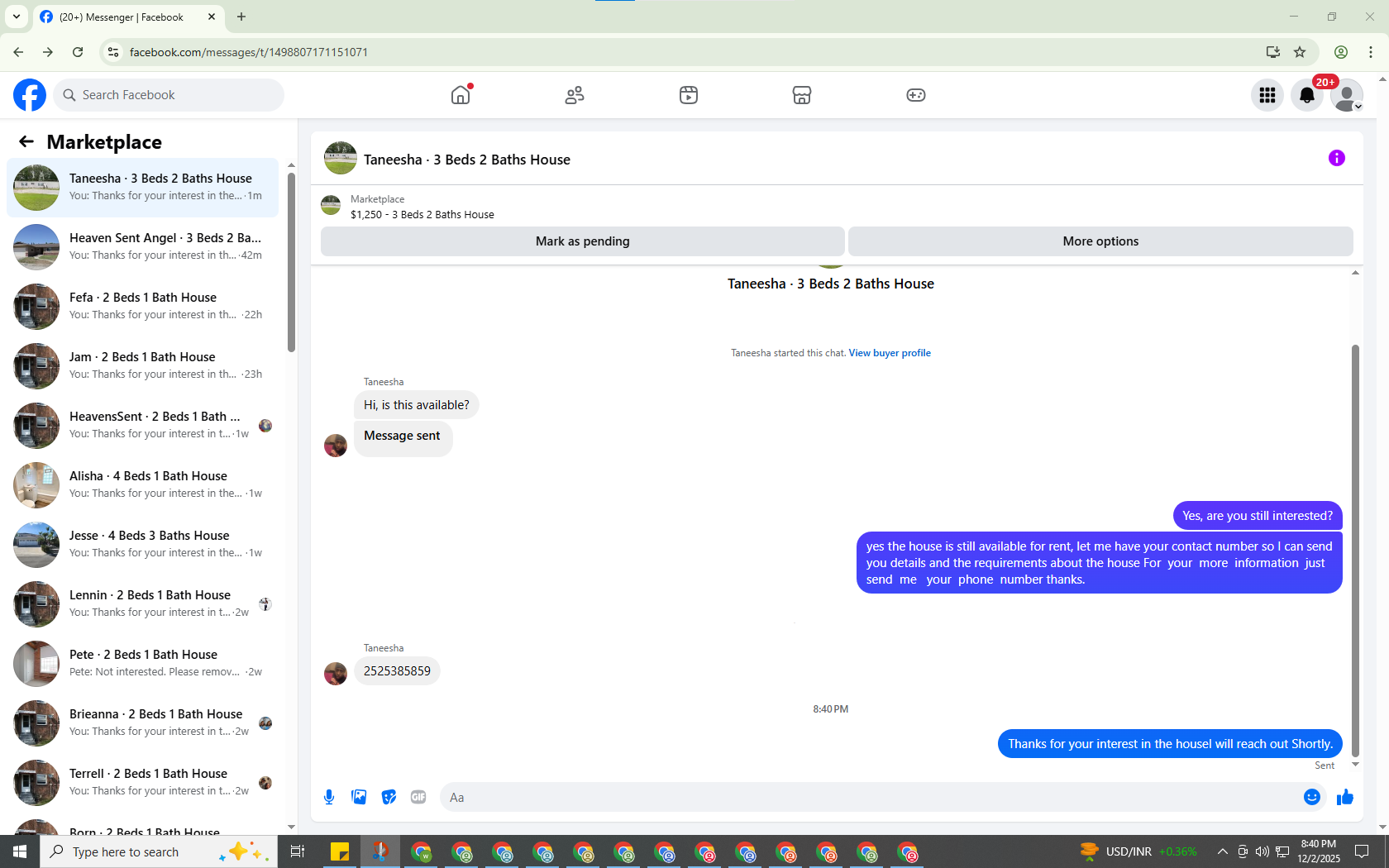The height and width of the screenshot is (868, 1389).
Task: Choose a sticker icon in composer
Action: pos(389,797)
